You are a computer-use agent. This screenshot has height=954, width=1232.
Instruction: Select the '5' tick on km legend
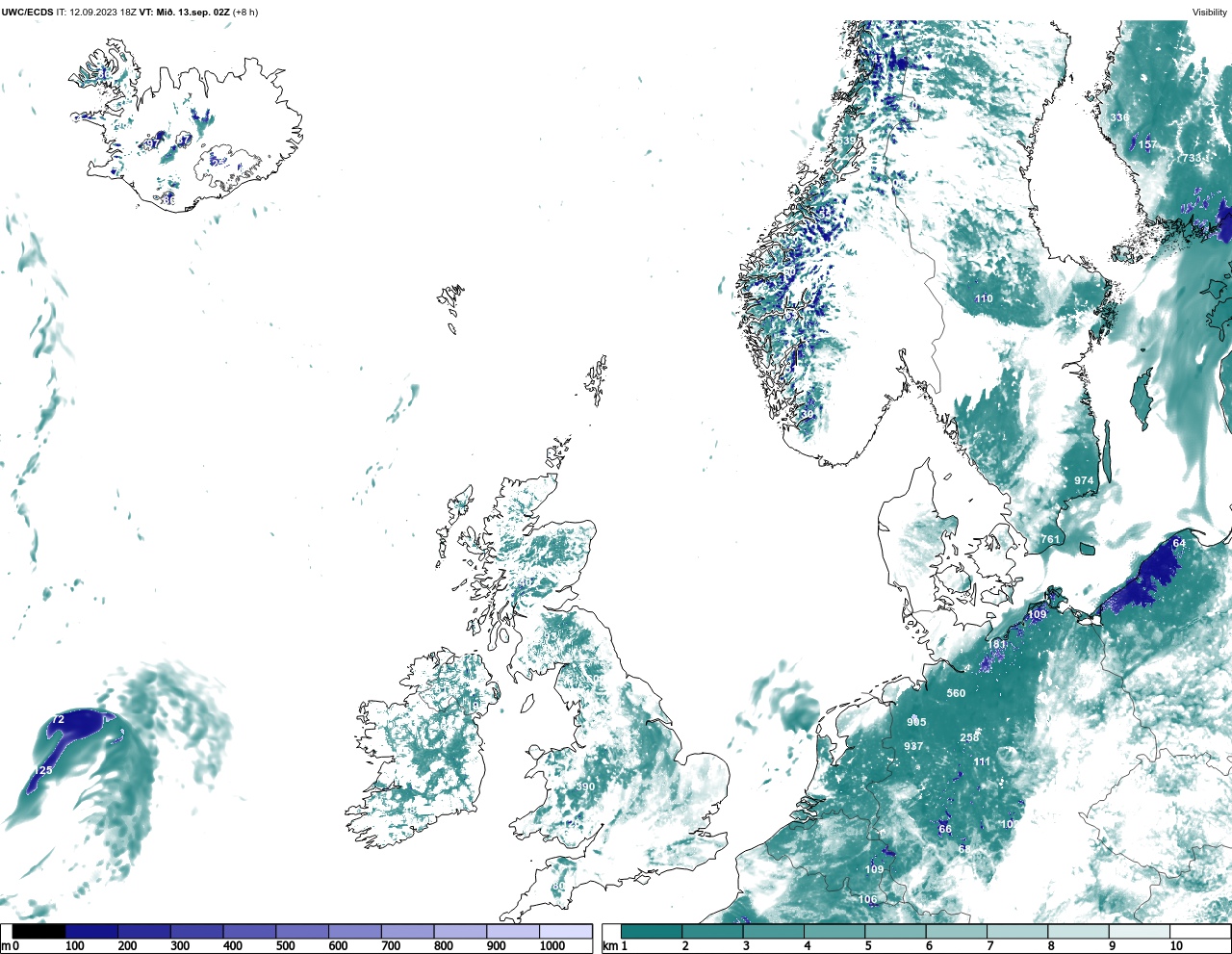pos(869,946)
